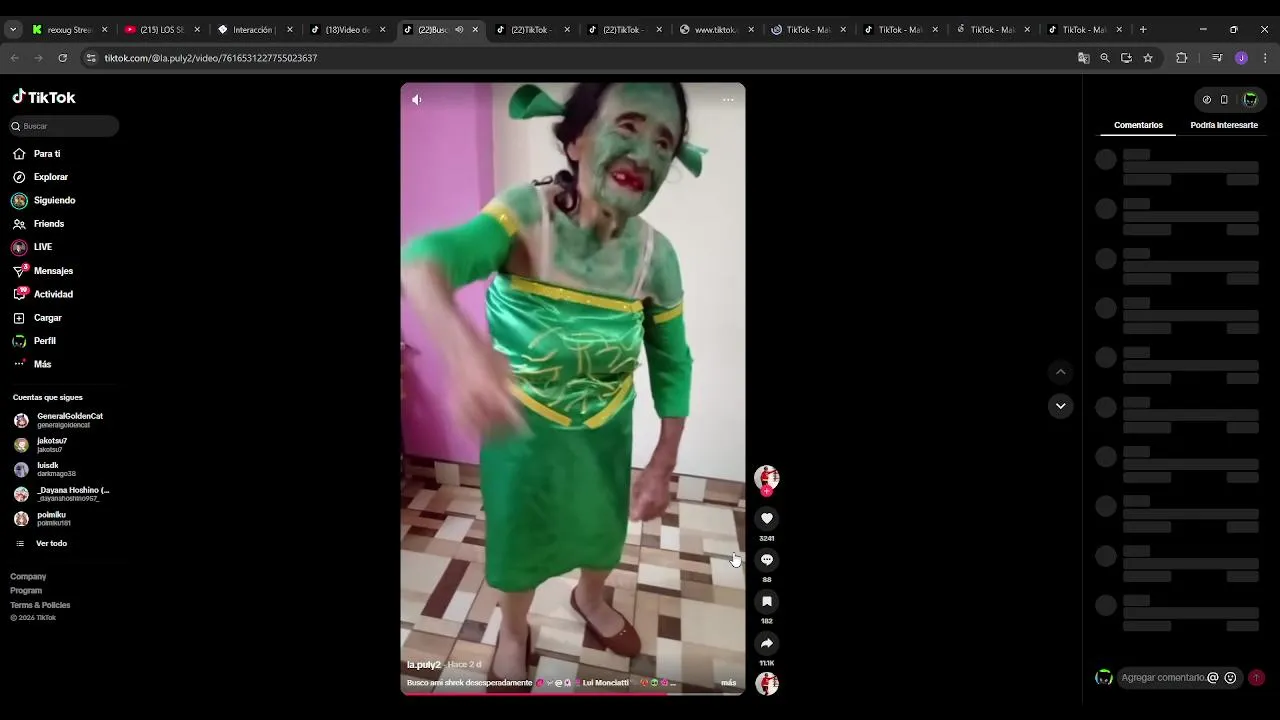Open the Lui Monciatti mention in the caption
The image size is (1280, 720).
click(605, 683)
